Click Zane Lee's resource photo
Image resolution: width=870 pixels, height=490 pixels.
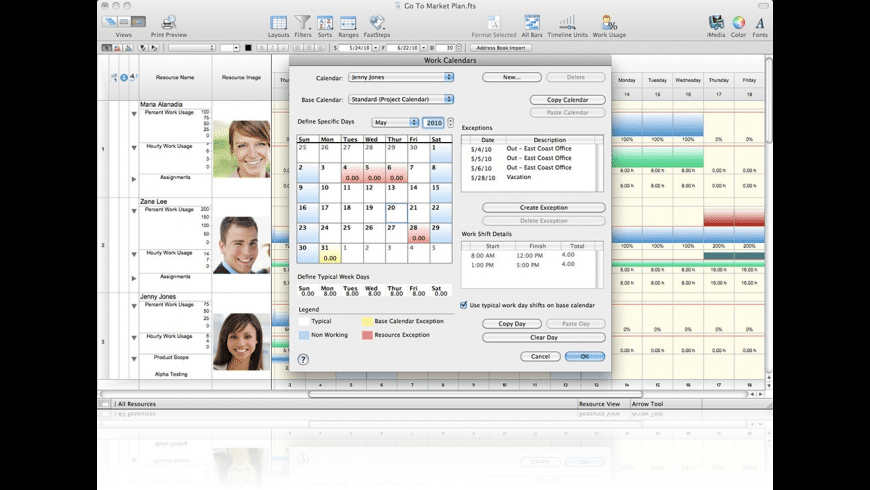241,245
